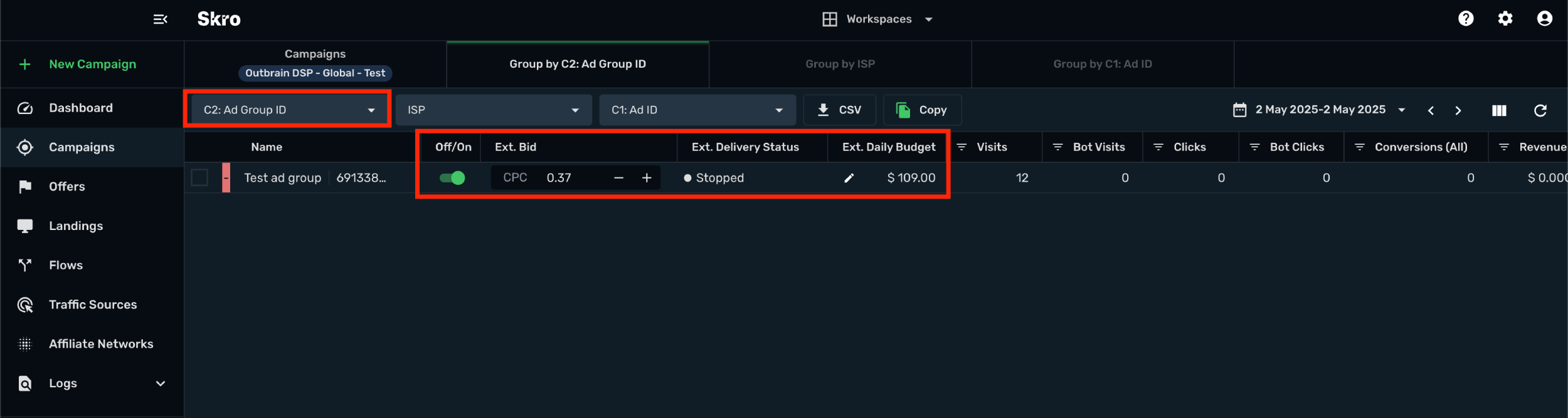This screenshot has height=418, width=1568.
Task: Open the column settings icon
Action: (x=1499, y=110)
